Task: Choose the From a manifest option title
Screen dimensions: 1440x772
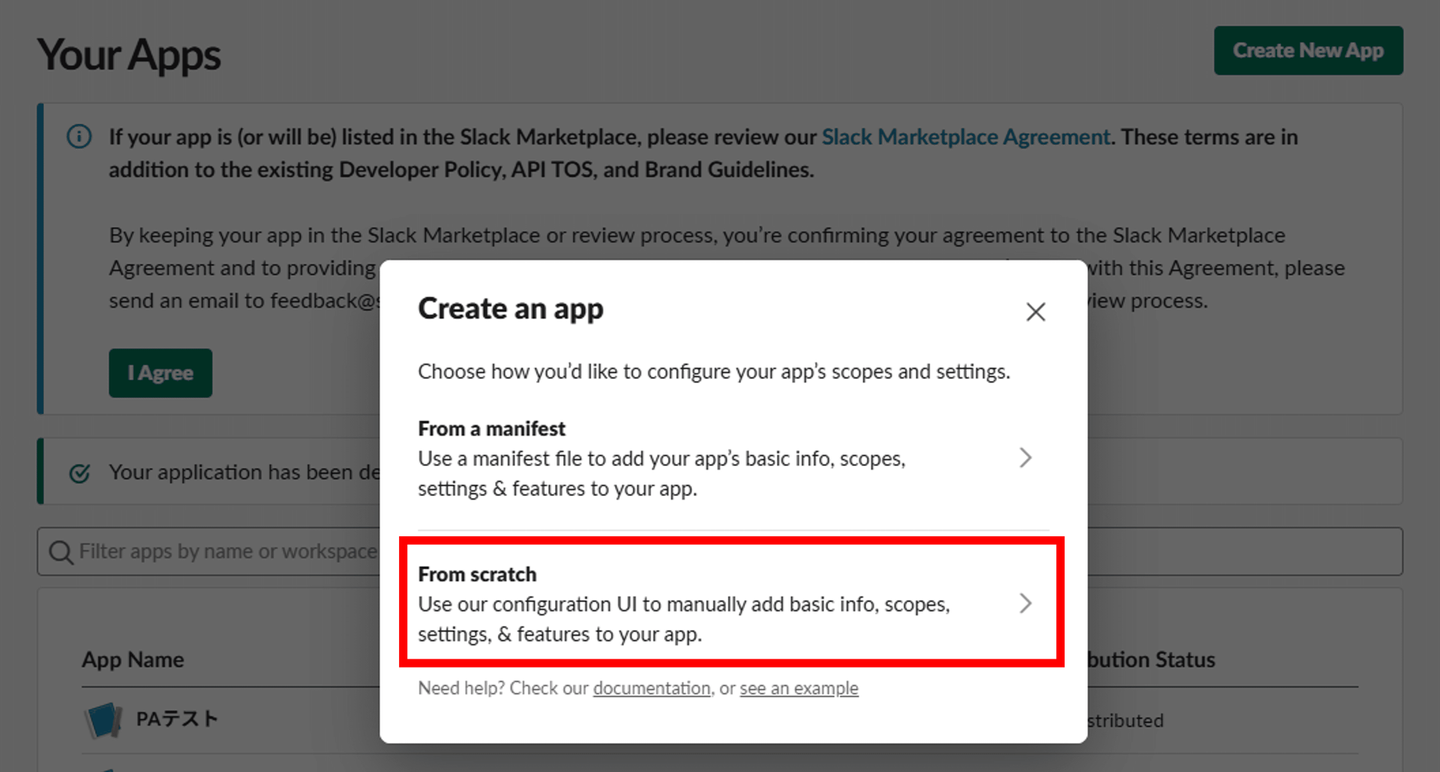Action: [x=492, y=429]
